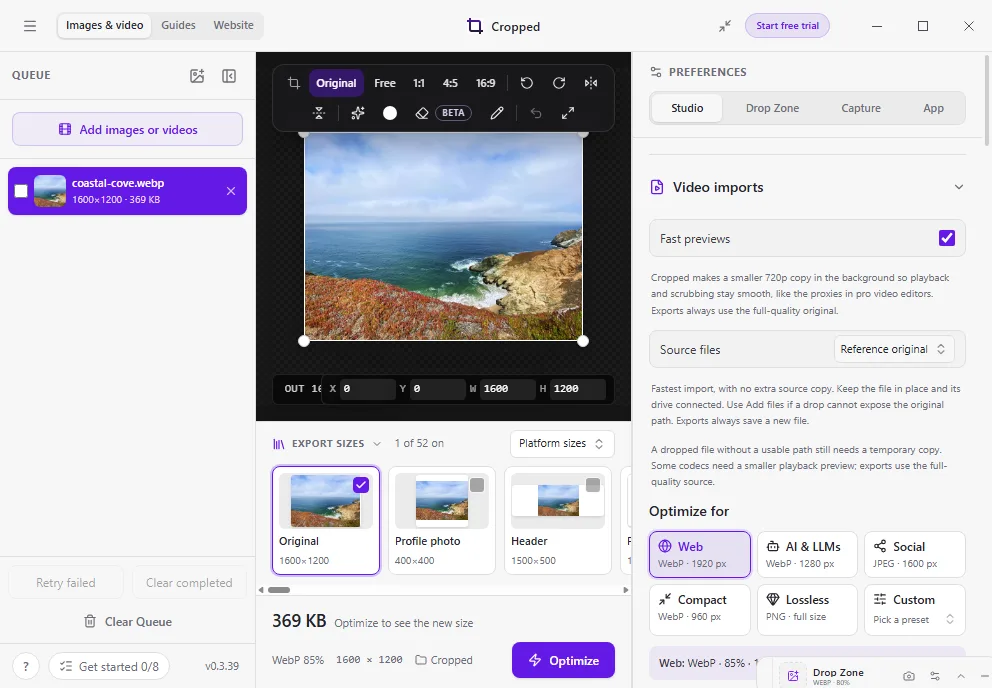Select Compact optimize preset
Image resolution: width=992 pixels, height=688 pixels.
[700, 609]
